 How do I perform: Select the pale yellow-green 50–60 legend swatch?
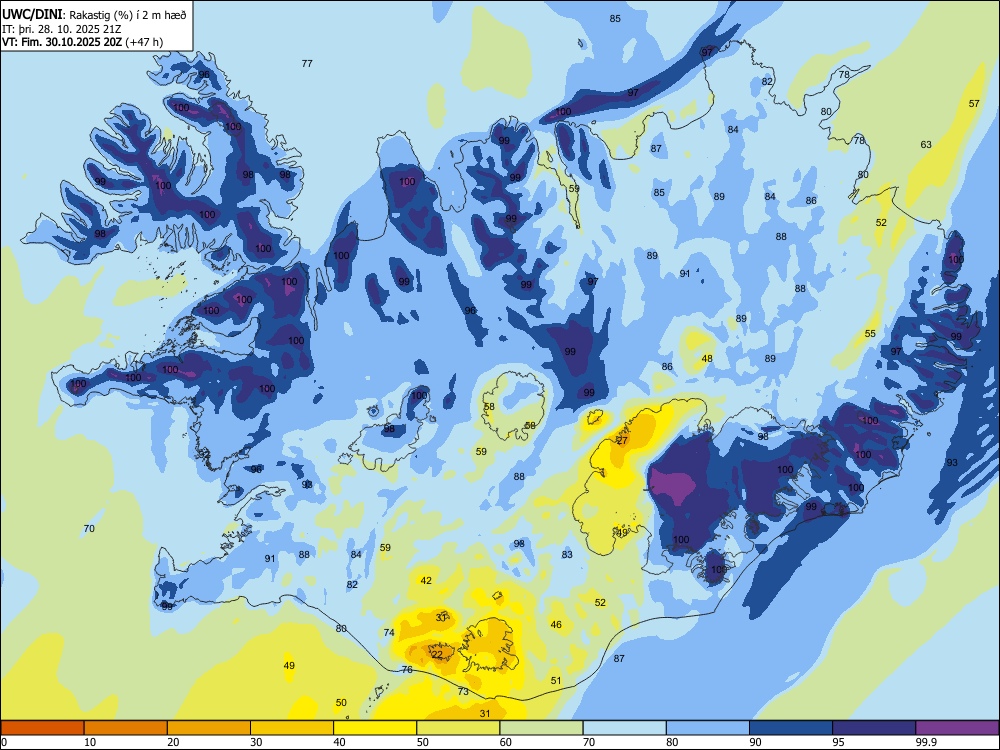458,728
